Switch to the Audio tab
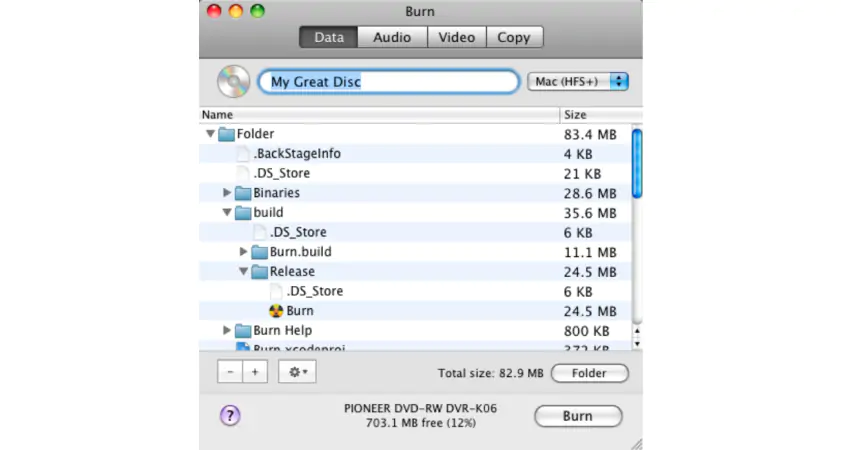This screenshot has width=841, height=450. click(x=392, y=37)
